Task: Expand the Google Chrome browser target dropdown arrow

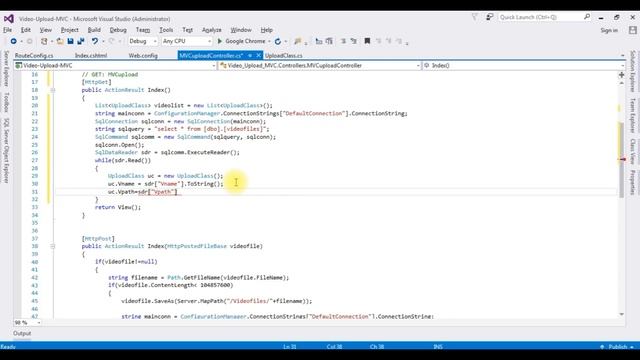Action: pos(269,41)
